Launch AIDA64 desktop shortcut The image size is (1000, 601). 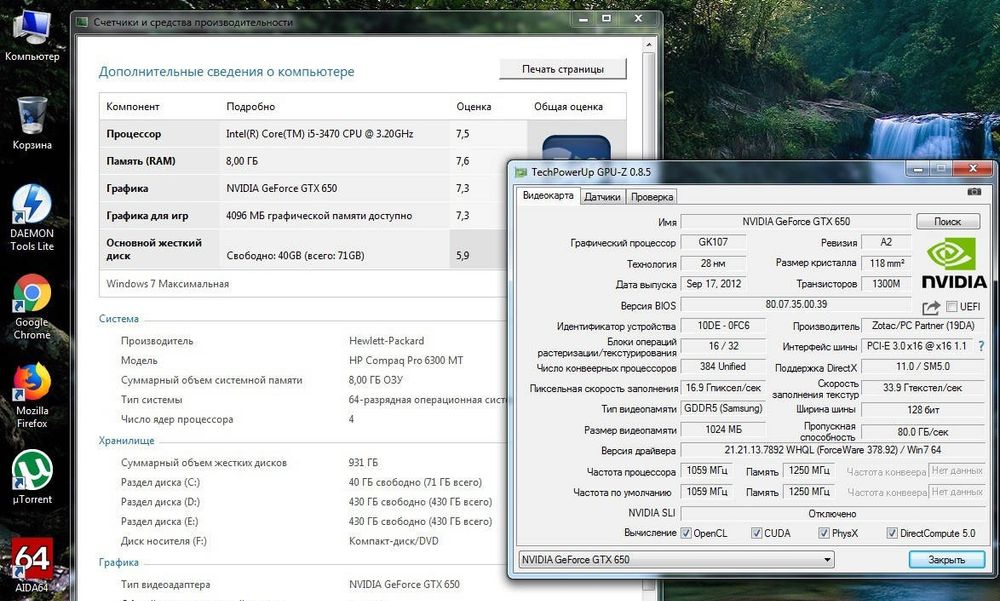point(32,565)
